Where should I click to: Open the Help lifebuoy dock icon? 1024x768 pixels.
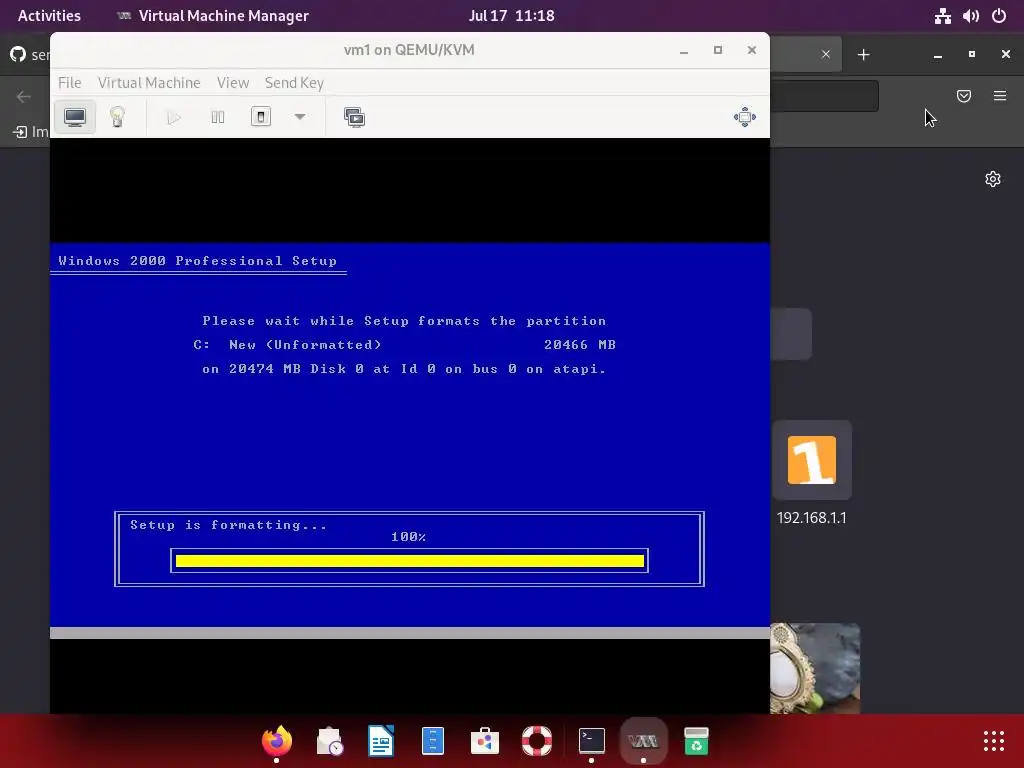(537, 741)
